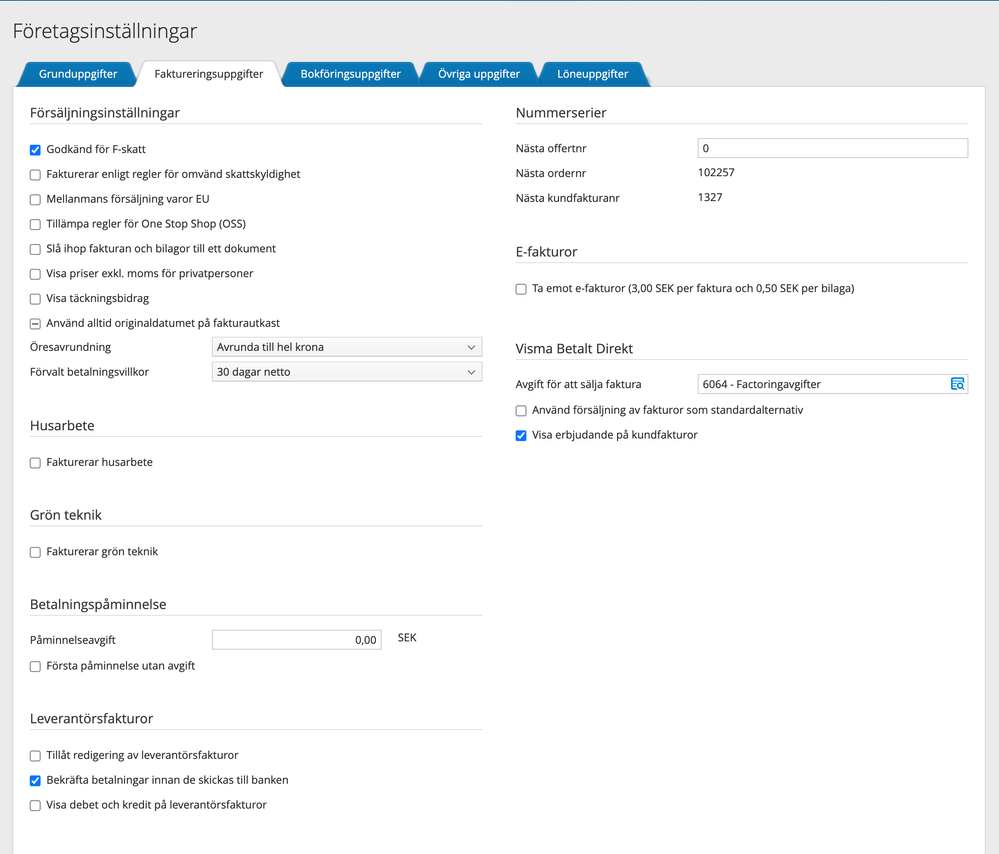
Task: Switch to the Bokföringsuppgifter tab
Action: 350,74
